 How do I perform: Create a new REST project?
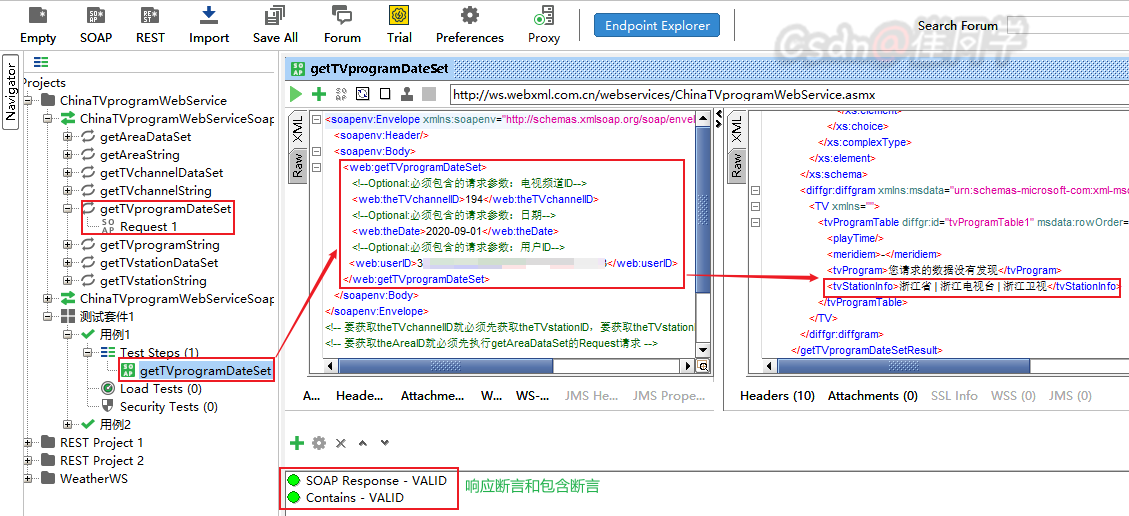click(x=150, y=25)
